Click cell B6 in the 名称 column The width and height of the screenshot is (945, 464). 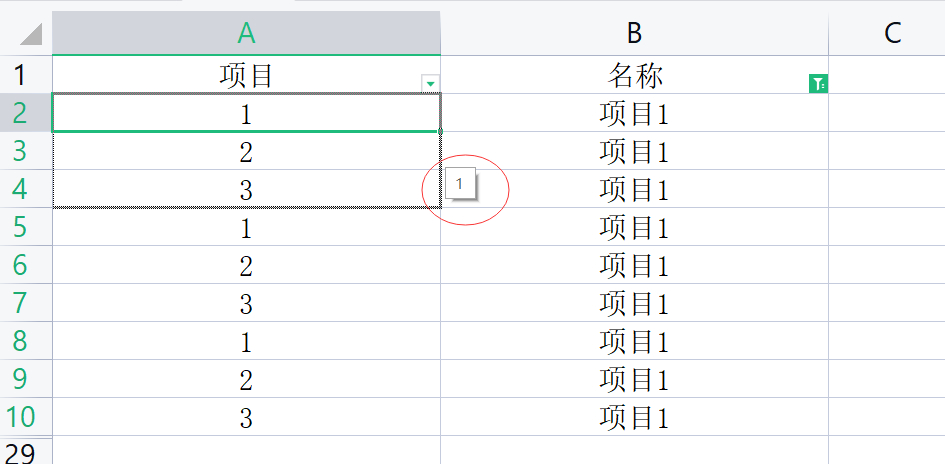coord(634,265)
